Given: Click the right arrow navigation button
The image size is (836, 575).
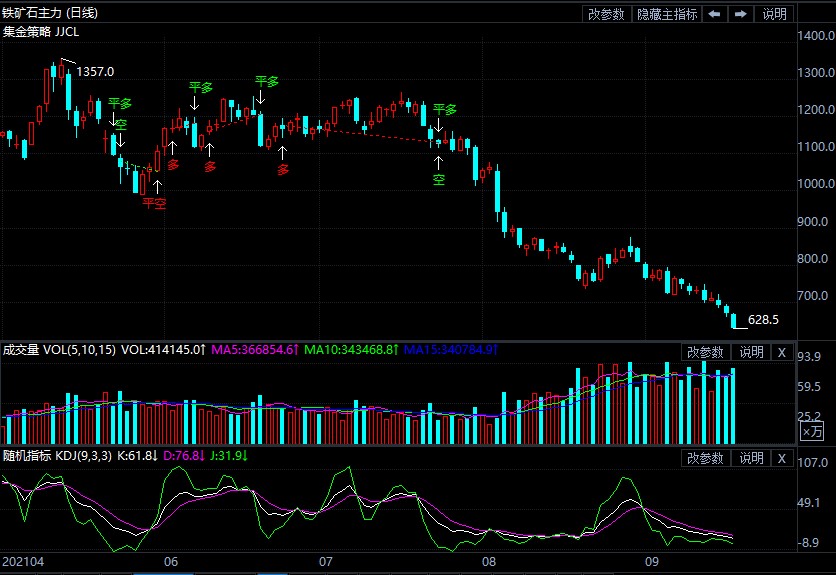Looking at the screenshot, I should coord(740,14).
